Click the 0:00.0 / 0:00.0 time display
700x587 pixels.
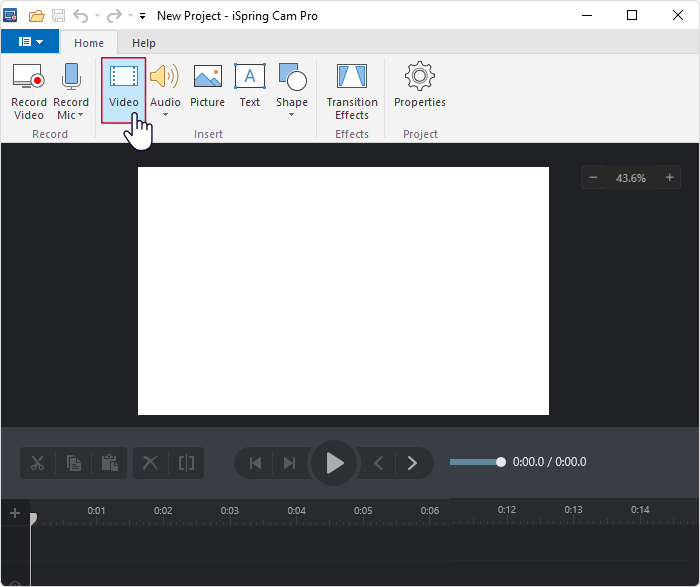pos(550,462)
